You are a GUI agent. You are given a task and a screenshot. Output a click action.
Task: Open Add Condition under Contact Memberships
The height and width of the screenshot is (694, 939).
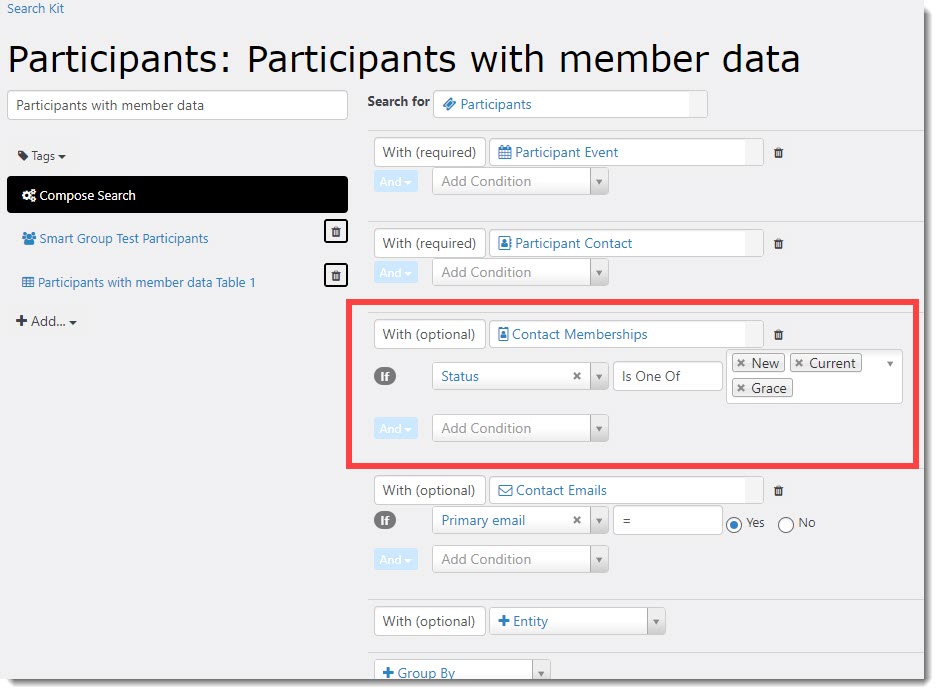[520, 429]
